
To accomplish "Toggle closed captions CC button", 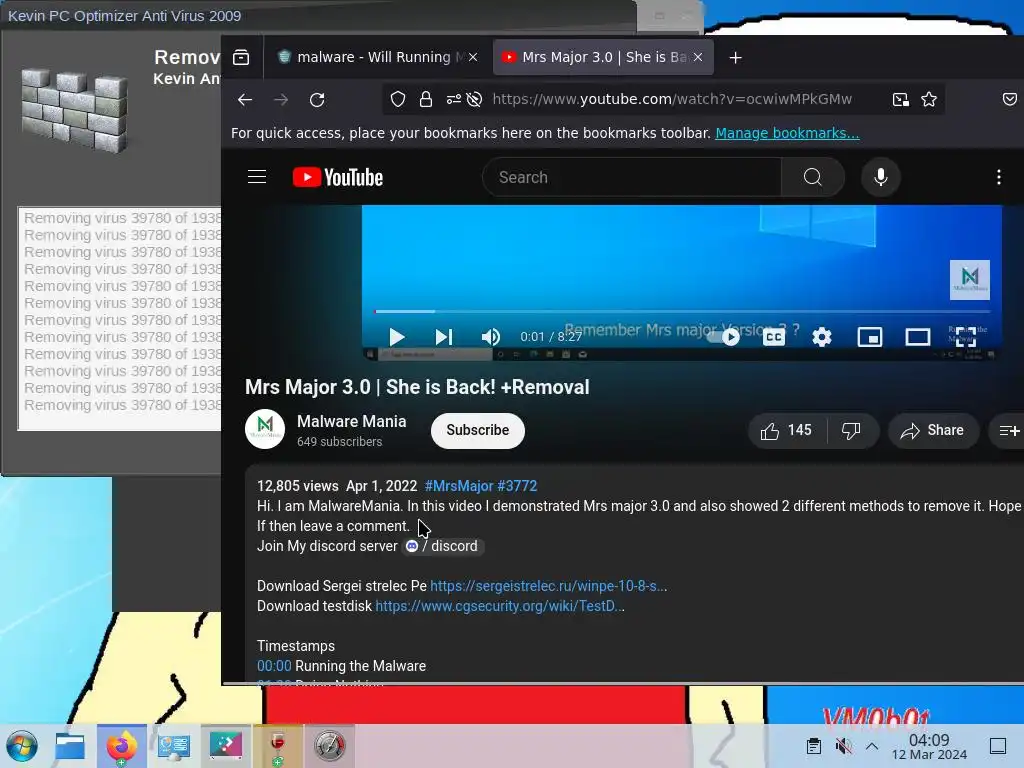I will 774,337.
